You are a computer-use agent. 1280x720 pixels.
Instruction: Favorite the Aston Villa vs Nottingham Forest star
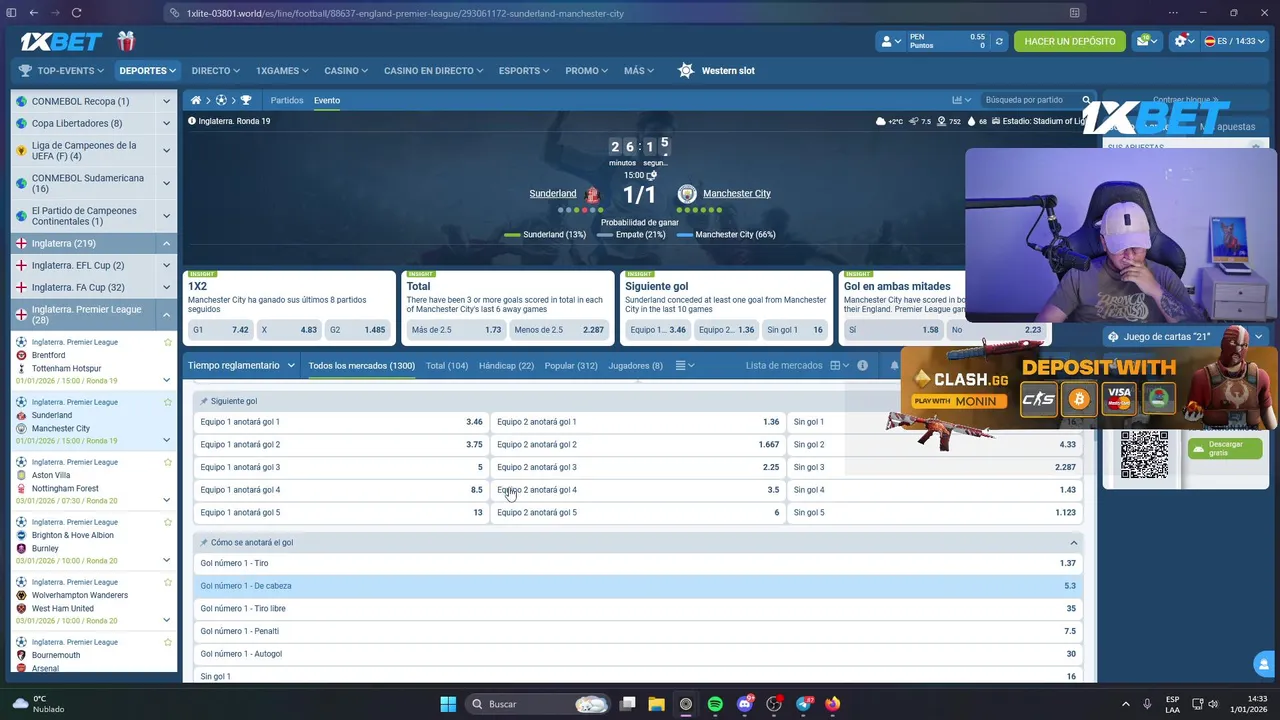click(168, 462)
